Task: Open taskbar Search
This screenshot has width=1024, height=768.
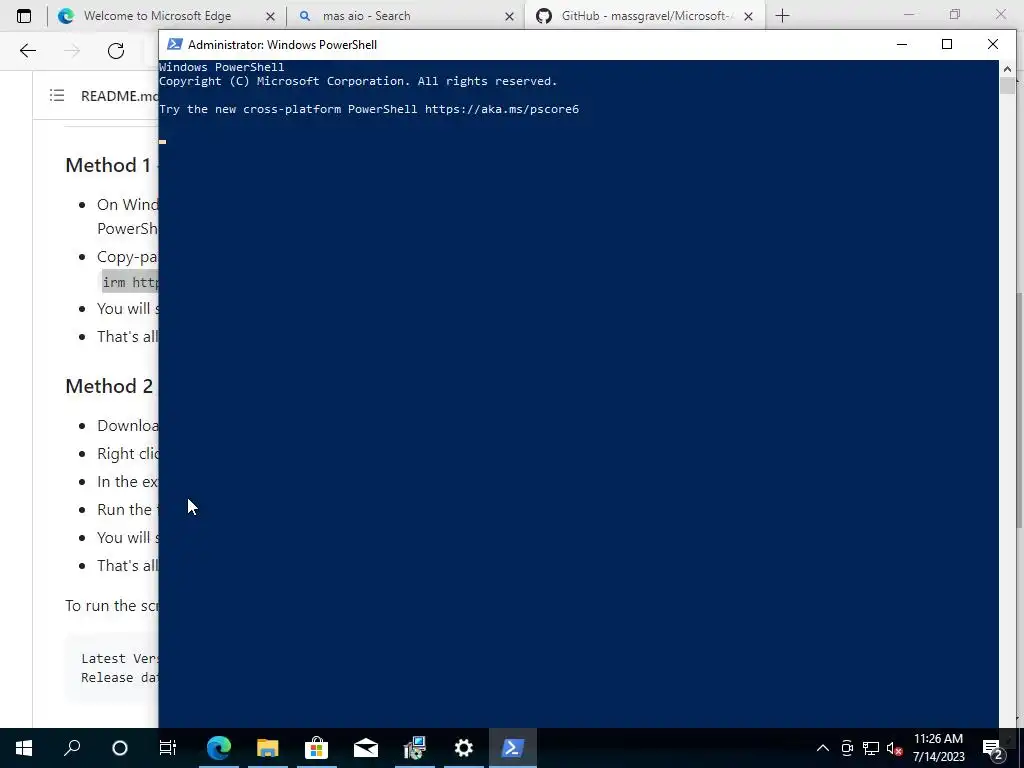Action: point(72,748)
